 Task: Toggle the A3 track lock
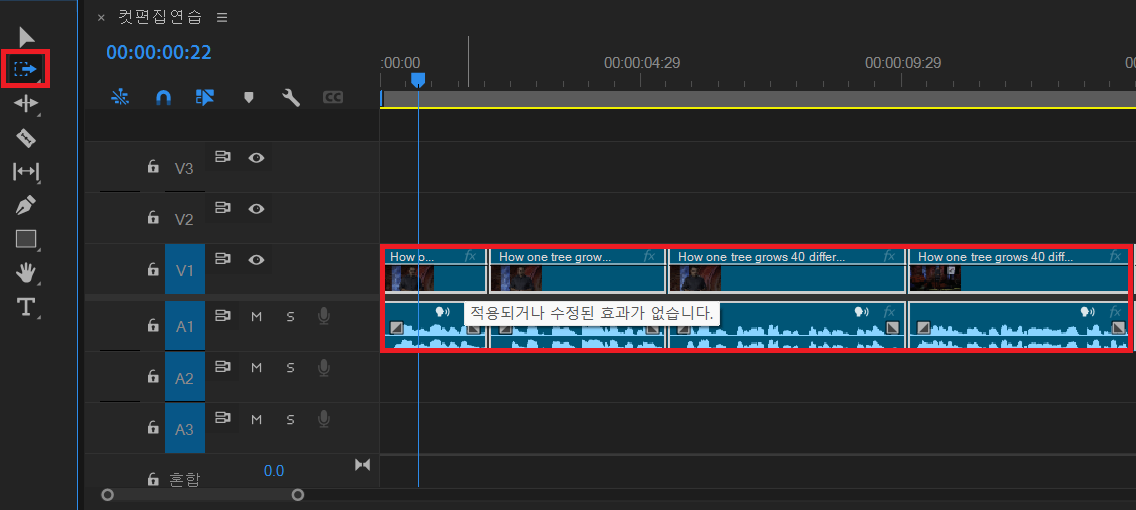tap(153, 428)
